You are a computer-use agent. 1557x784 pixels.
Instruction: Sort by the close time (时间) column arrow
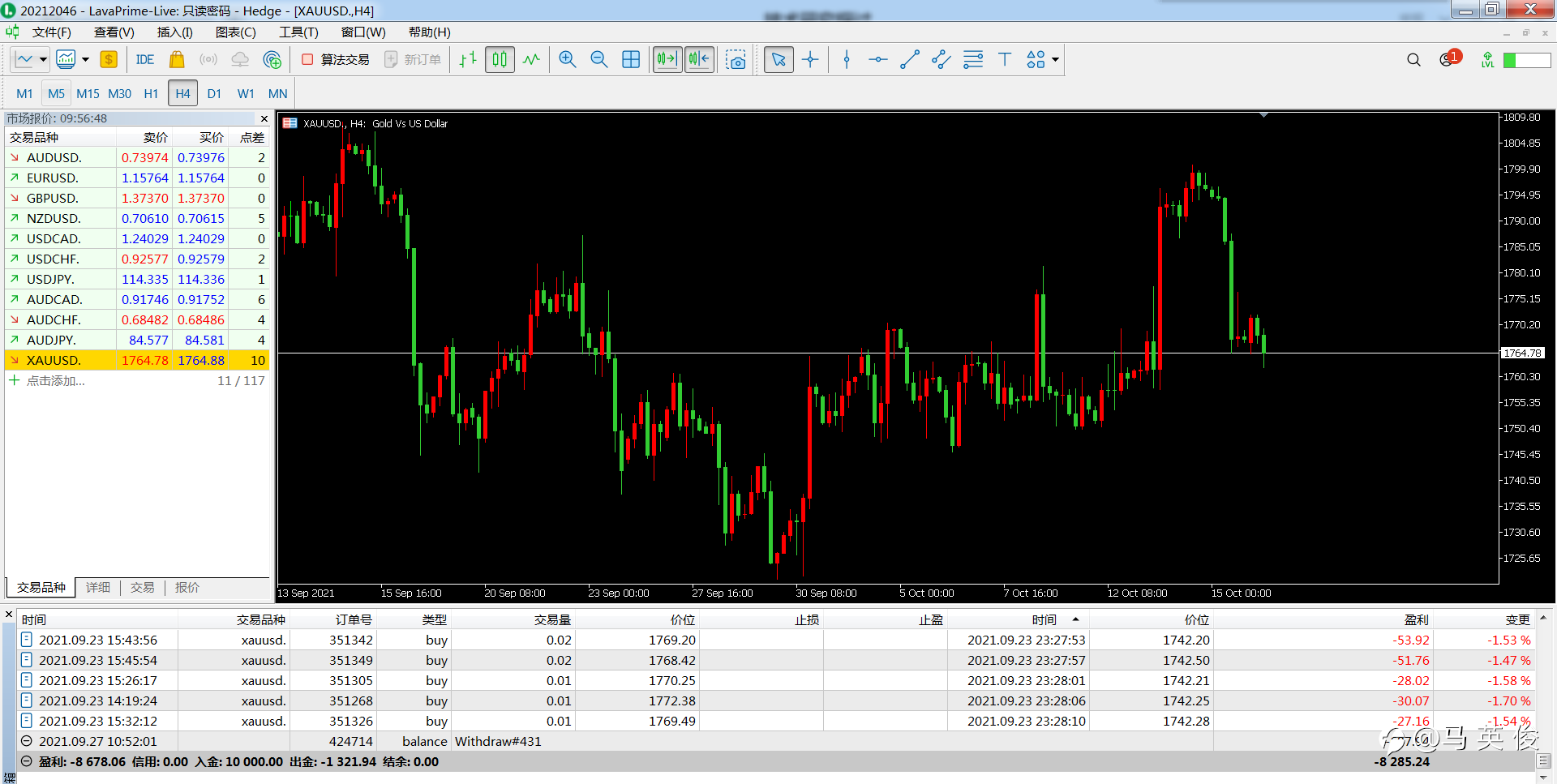coord(1075,620)
